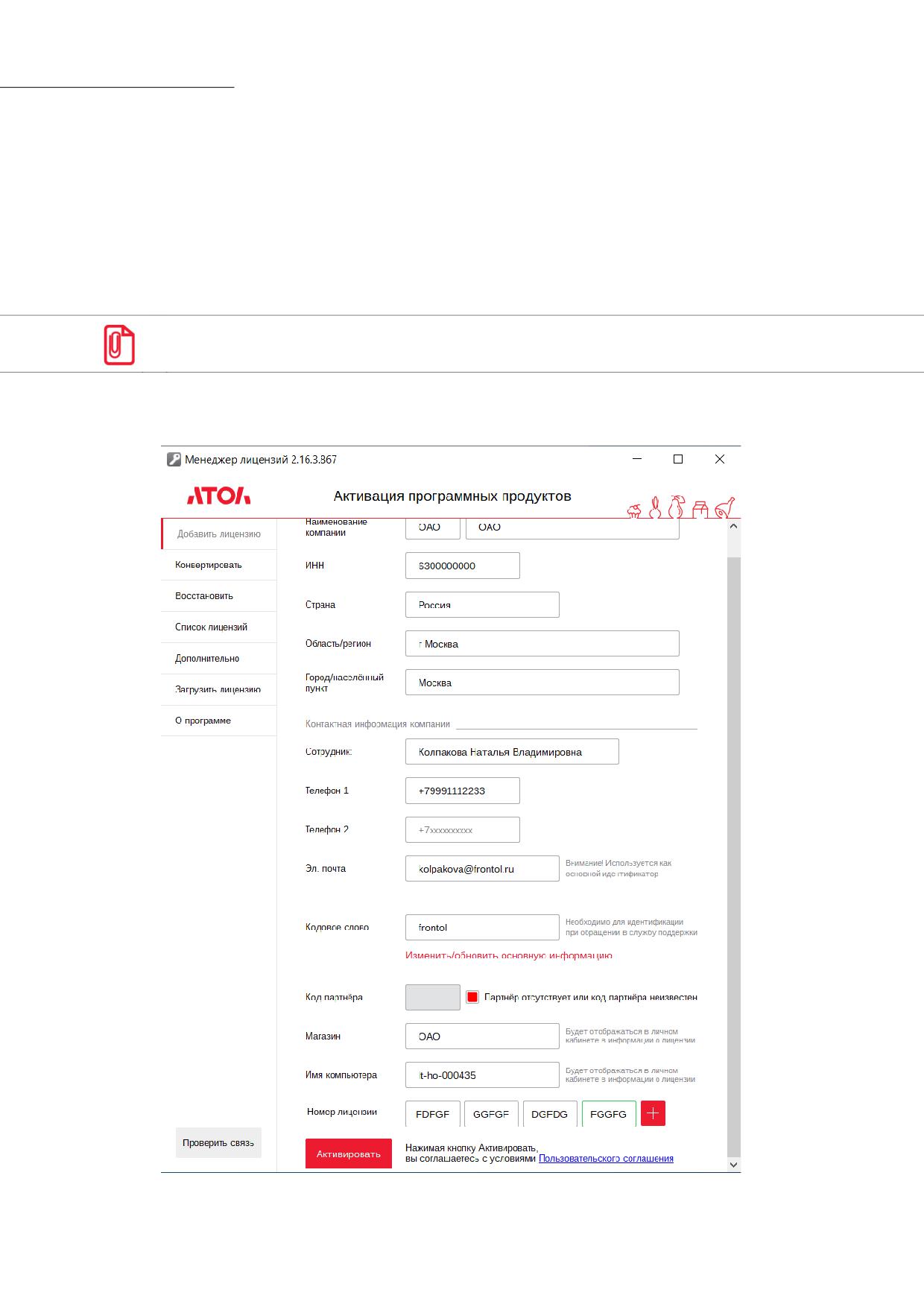Open the company type dropdown showing ОАО
The image size is (924, 1307).
(x=433, y=528)
